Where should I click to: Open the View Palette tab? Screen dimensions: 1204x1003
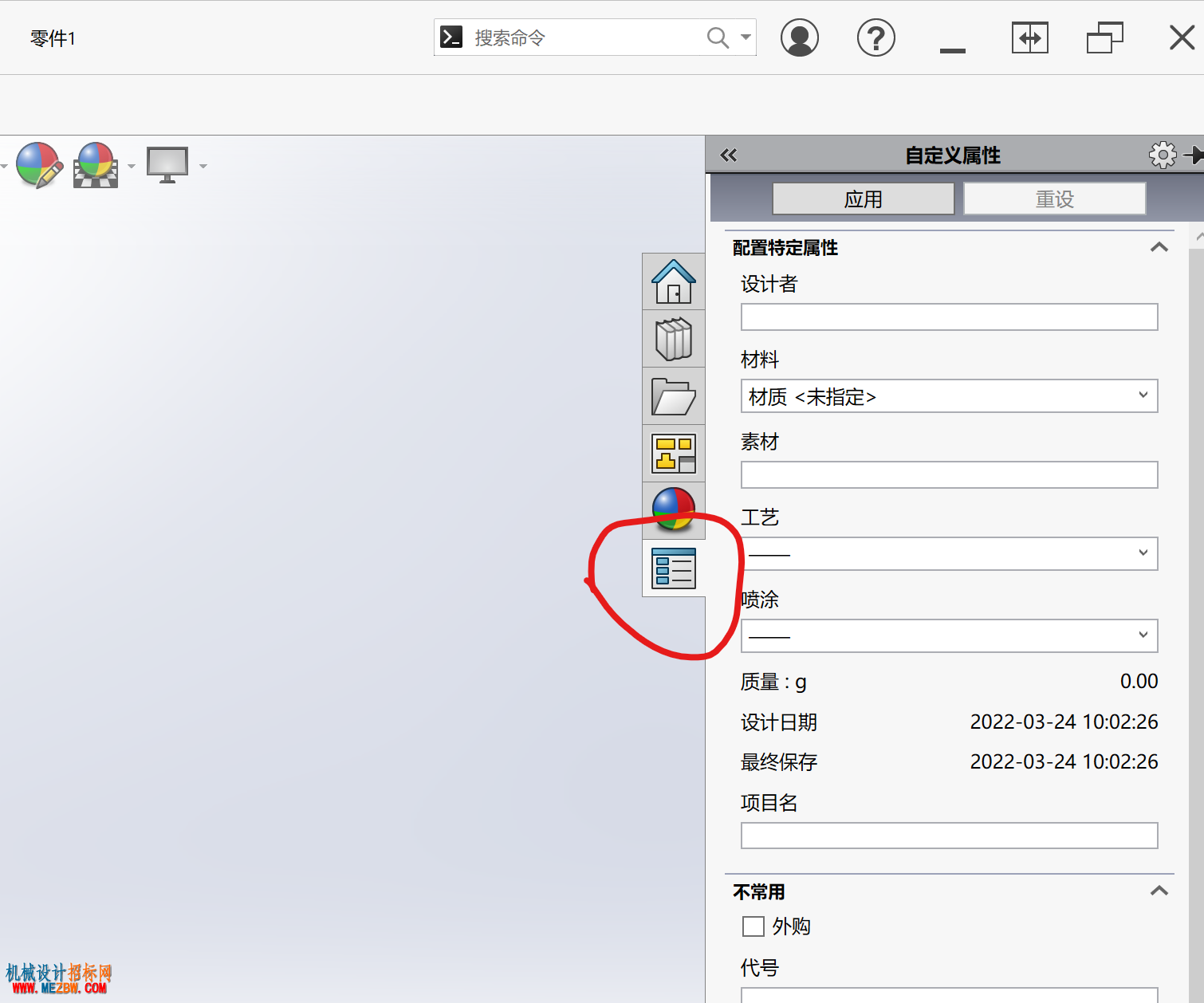[x=674, y=454]
